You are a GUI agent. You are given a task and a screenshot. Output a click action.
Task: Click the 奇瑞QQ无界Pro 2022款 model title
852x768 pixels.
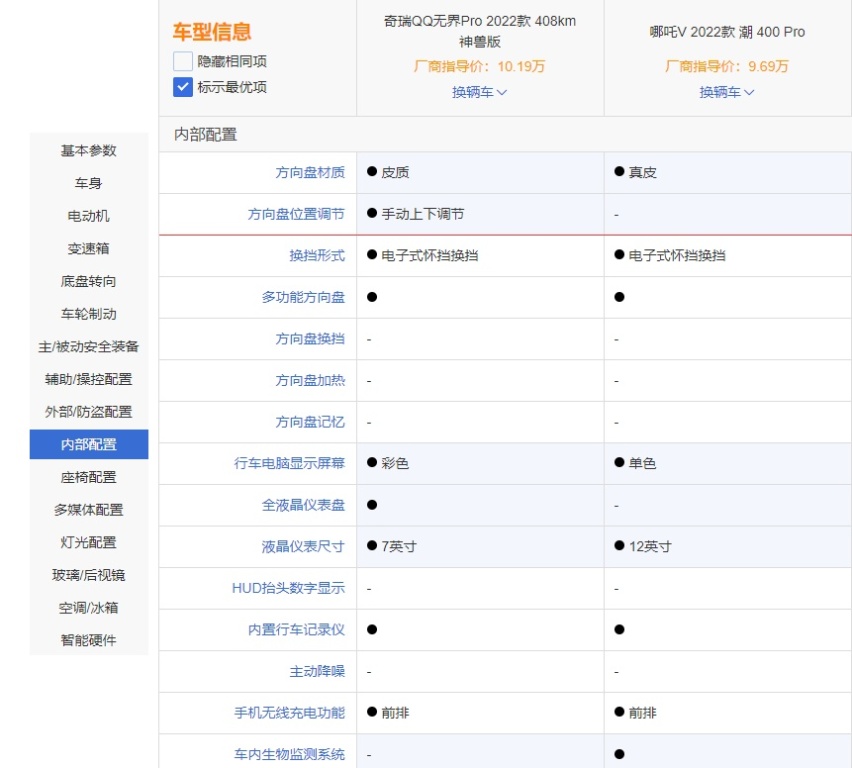[480, 31]
